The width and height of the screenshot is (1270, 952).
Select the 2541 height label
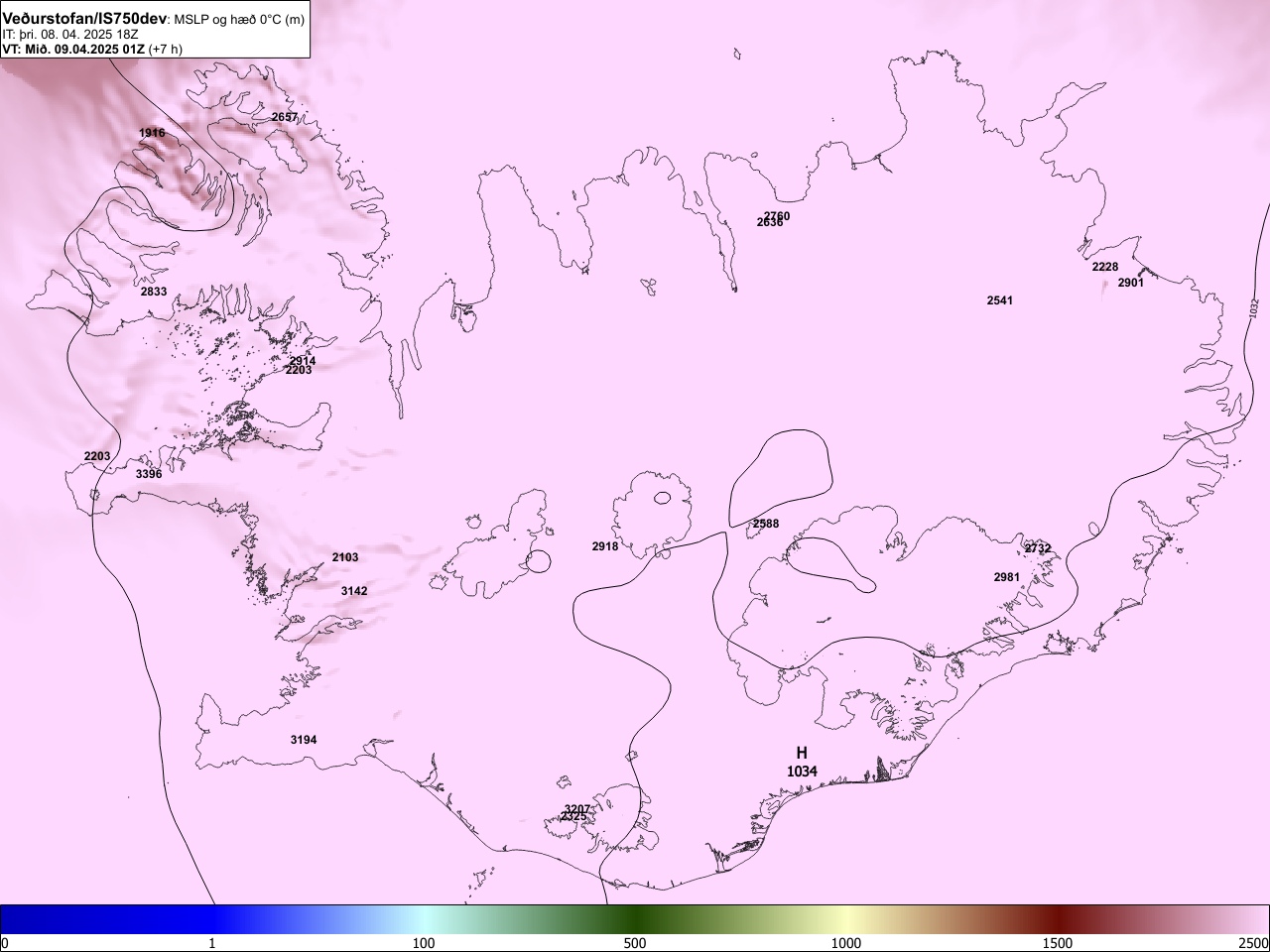coord(1000,300)
